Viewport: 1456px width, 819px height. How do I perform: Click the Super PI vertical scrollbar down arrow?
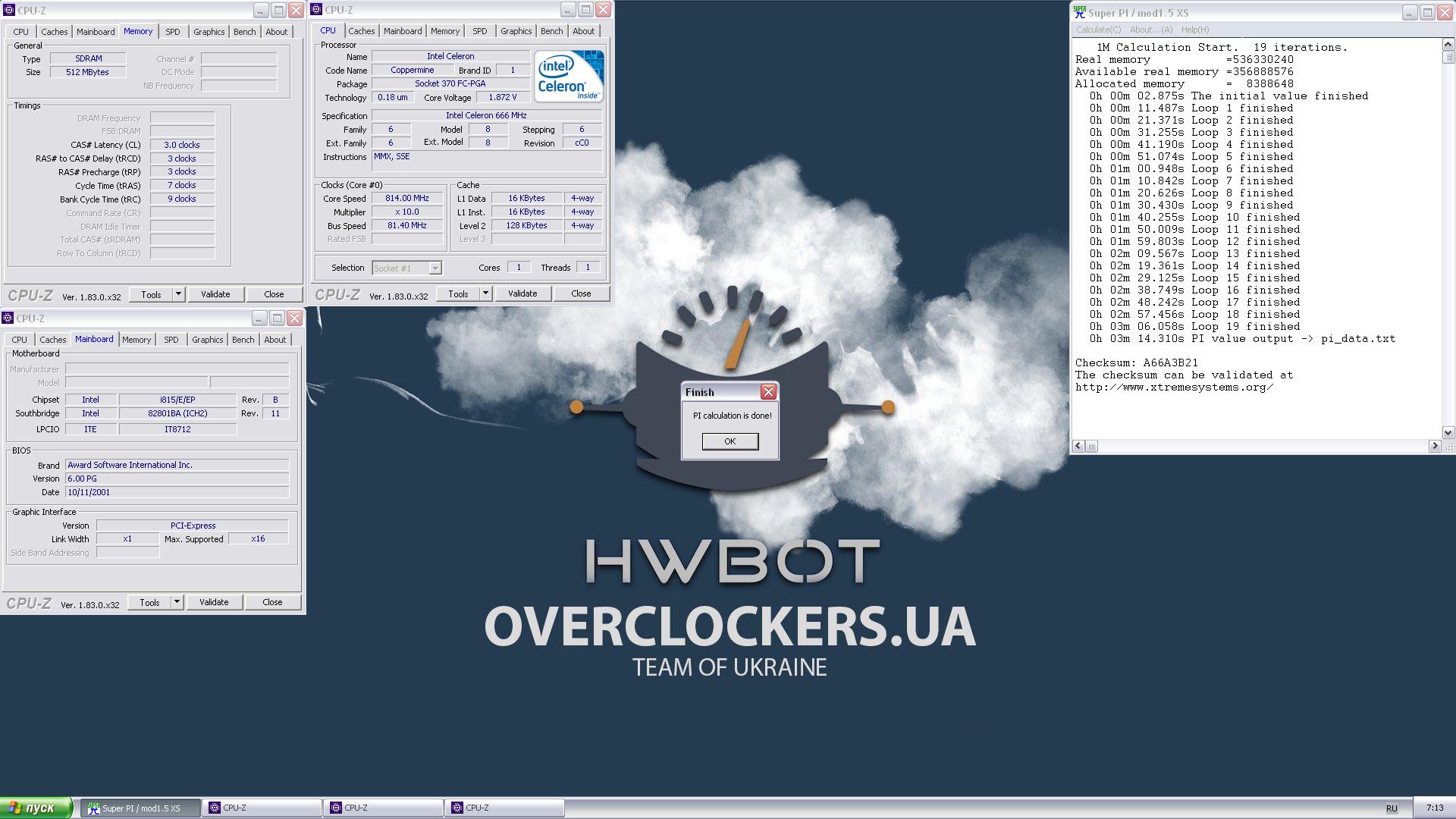click(x=1448, y=433)
